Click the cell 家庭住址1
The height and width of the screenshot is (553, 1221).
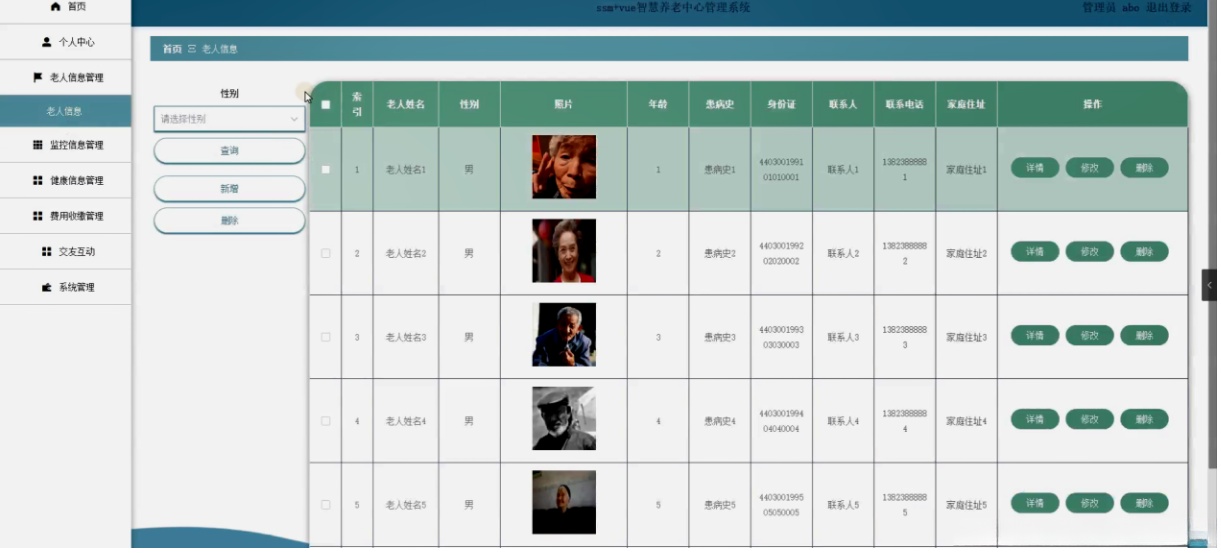coord(967,170)
